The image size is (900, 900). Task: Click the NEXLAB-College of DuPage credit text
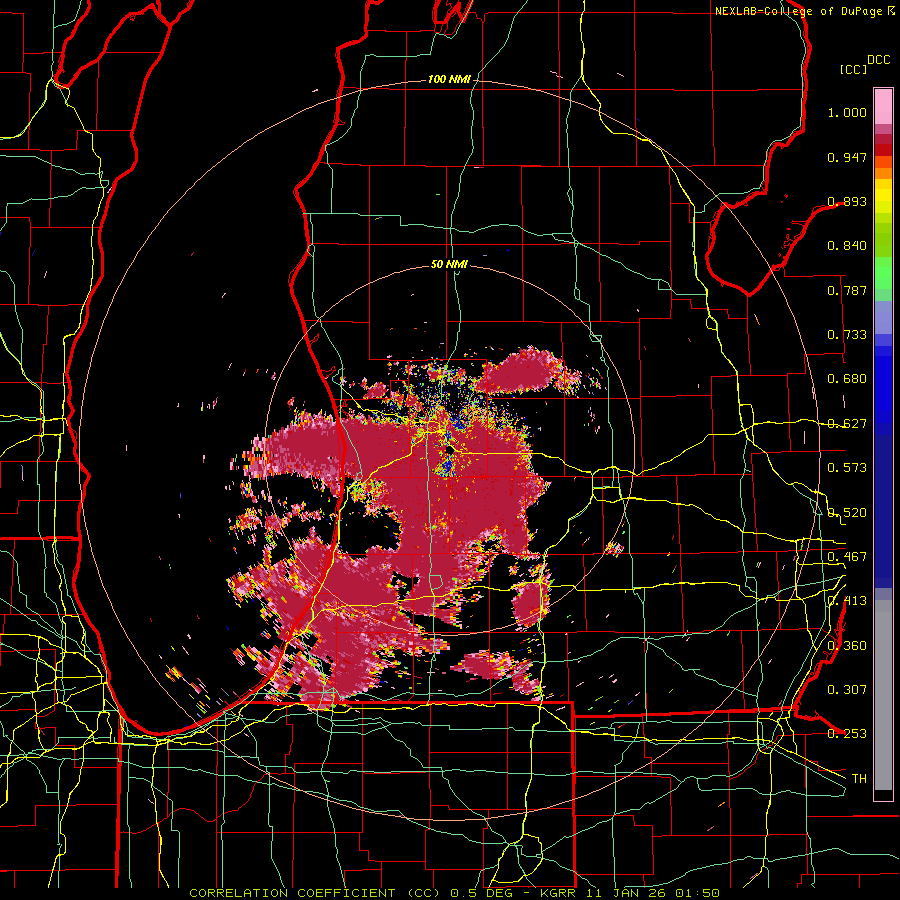[x=798, y=11]
